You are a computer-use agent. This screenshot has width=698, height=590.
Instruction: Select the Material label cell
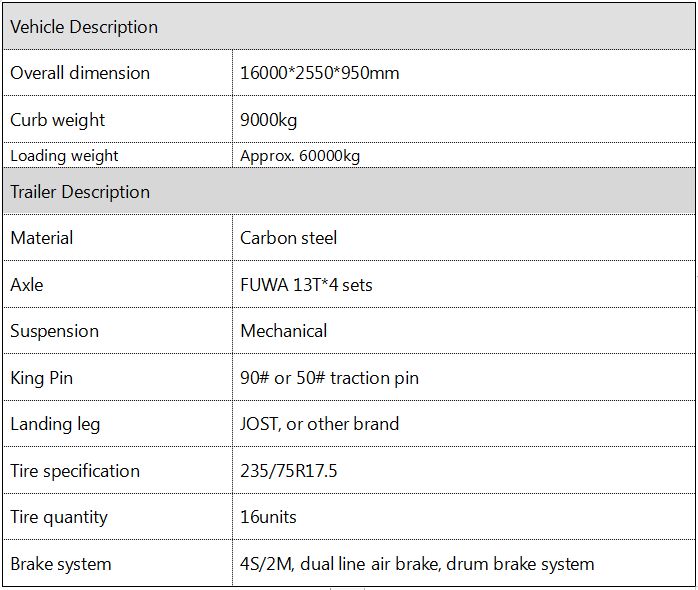point(118,238)
